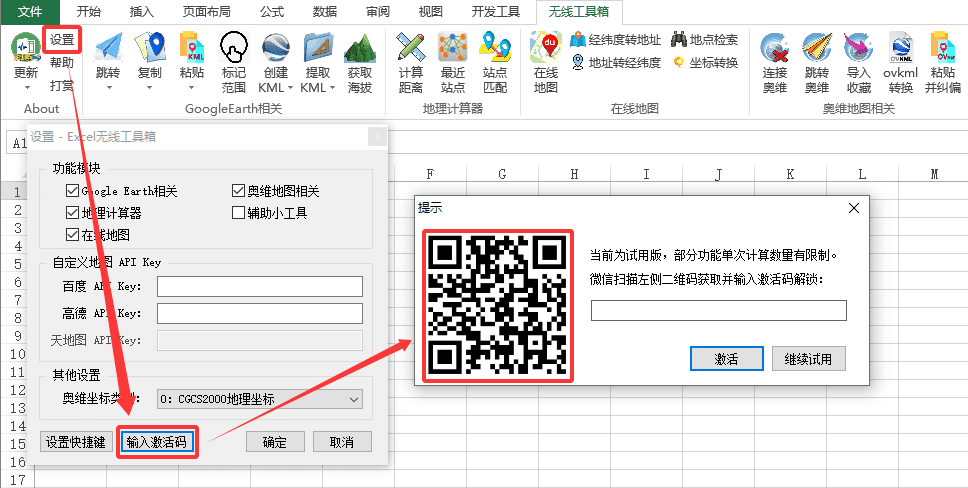Click the 跳转 paper plane icon
The width and height of the screenshot is (968, 488).
(x=109, y=48)
